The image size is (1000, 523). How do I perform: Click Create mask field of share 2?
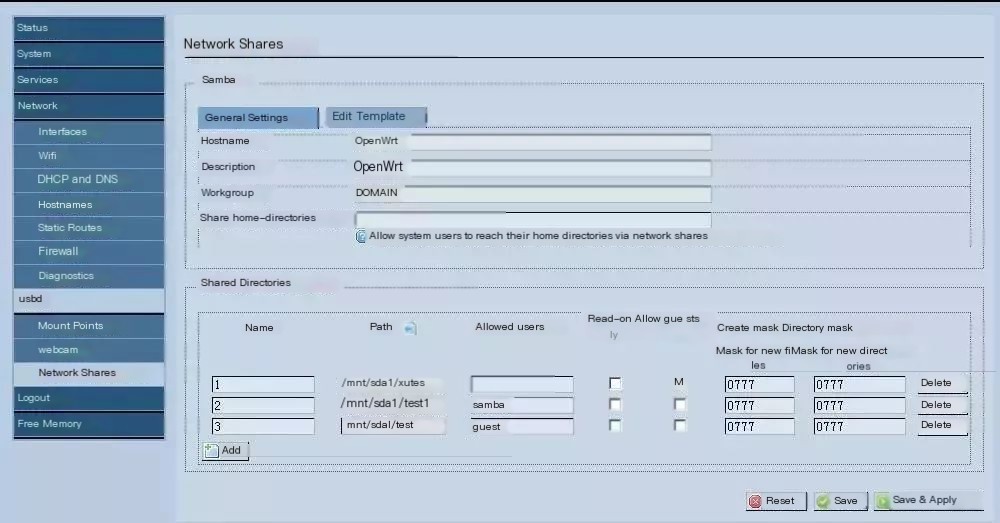[x=759, y=406]
